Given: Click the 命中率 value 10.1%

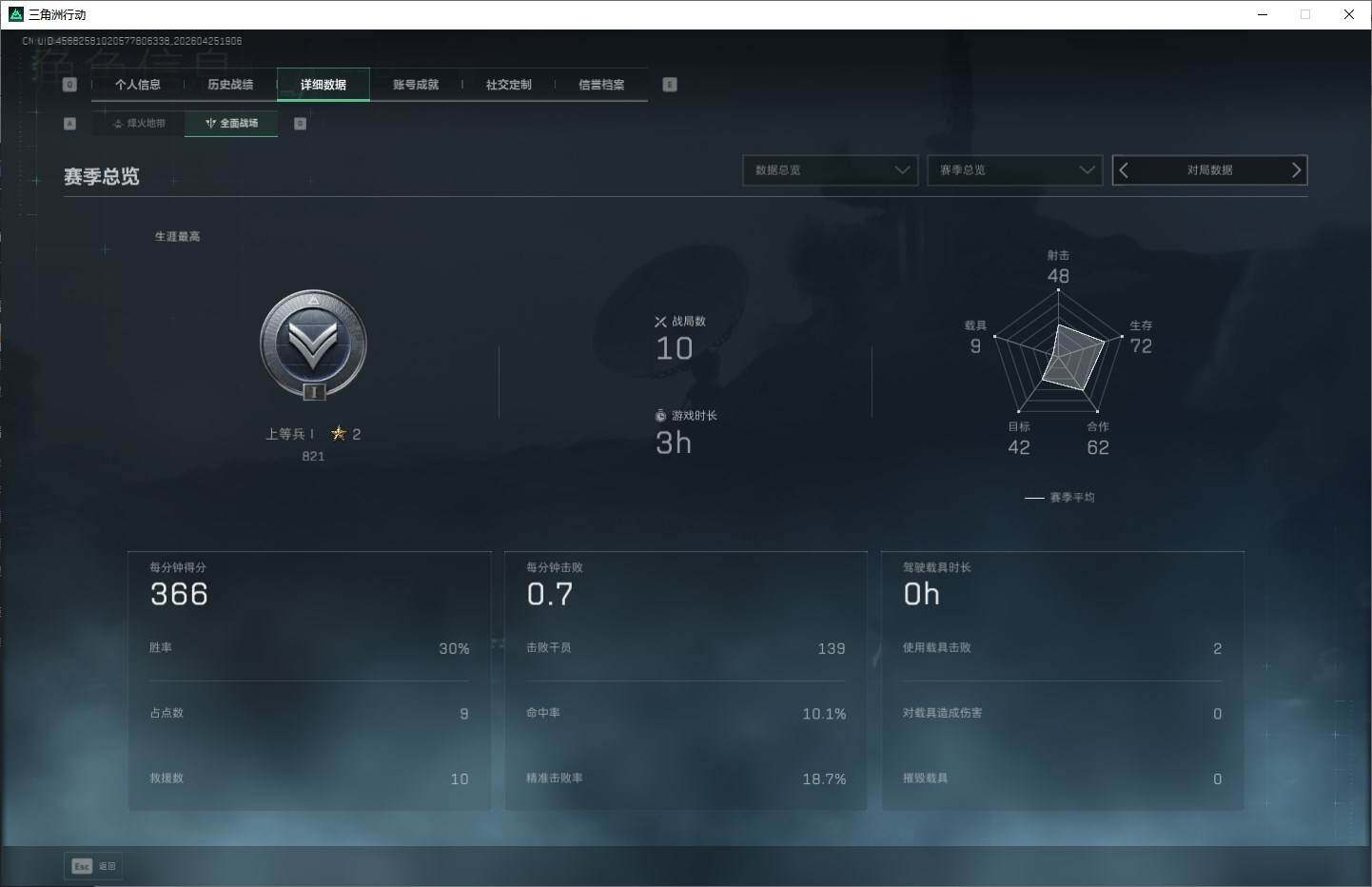Looking at the screenshot, I should (x=824, y=714).
